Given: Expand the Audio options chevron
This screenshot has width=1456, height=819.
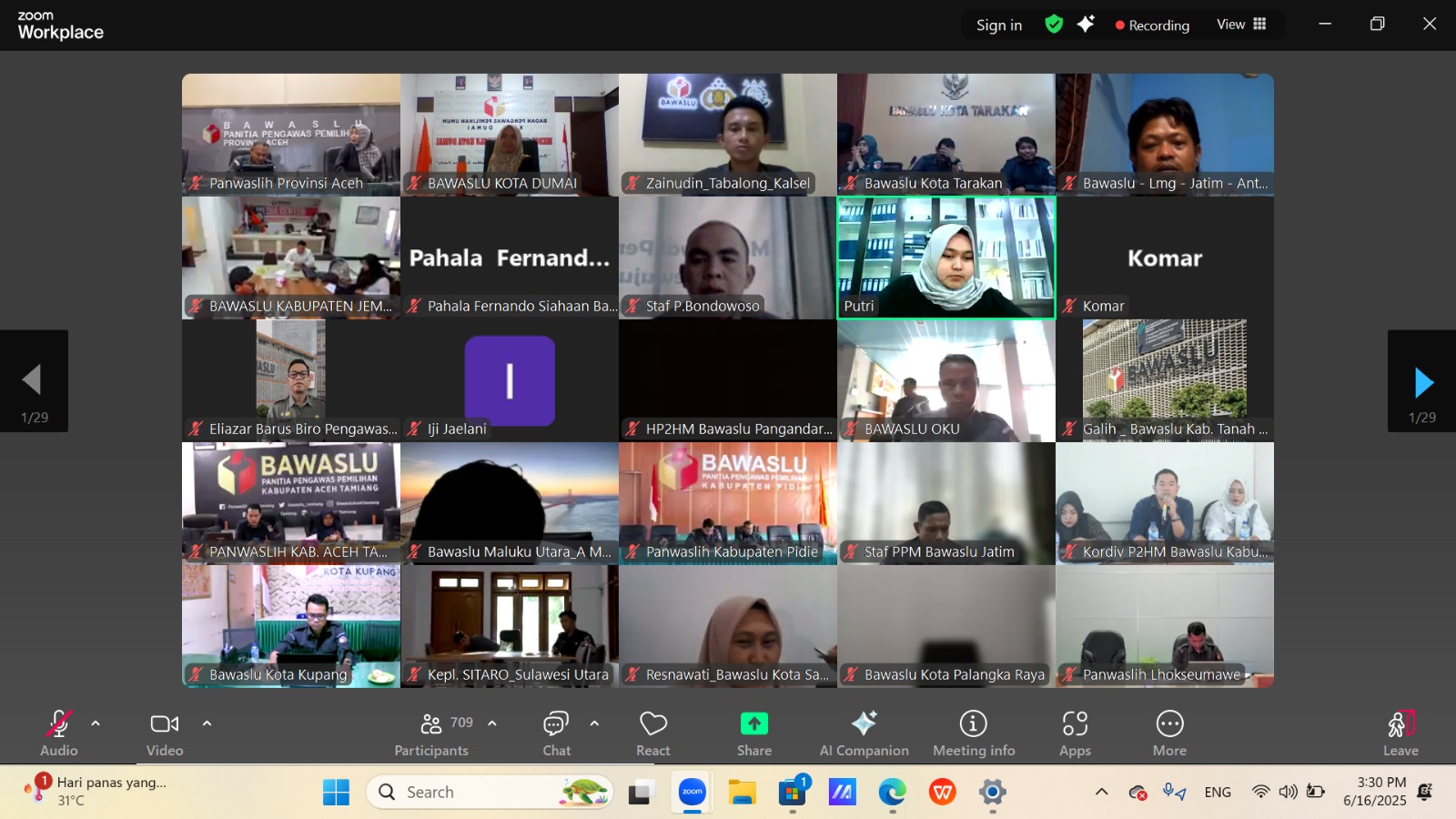Looking at the screenshot, I should pyautogui.click(x=94, y=725).
